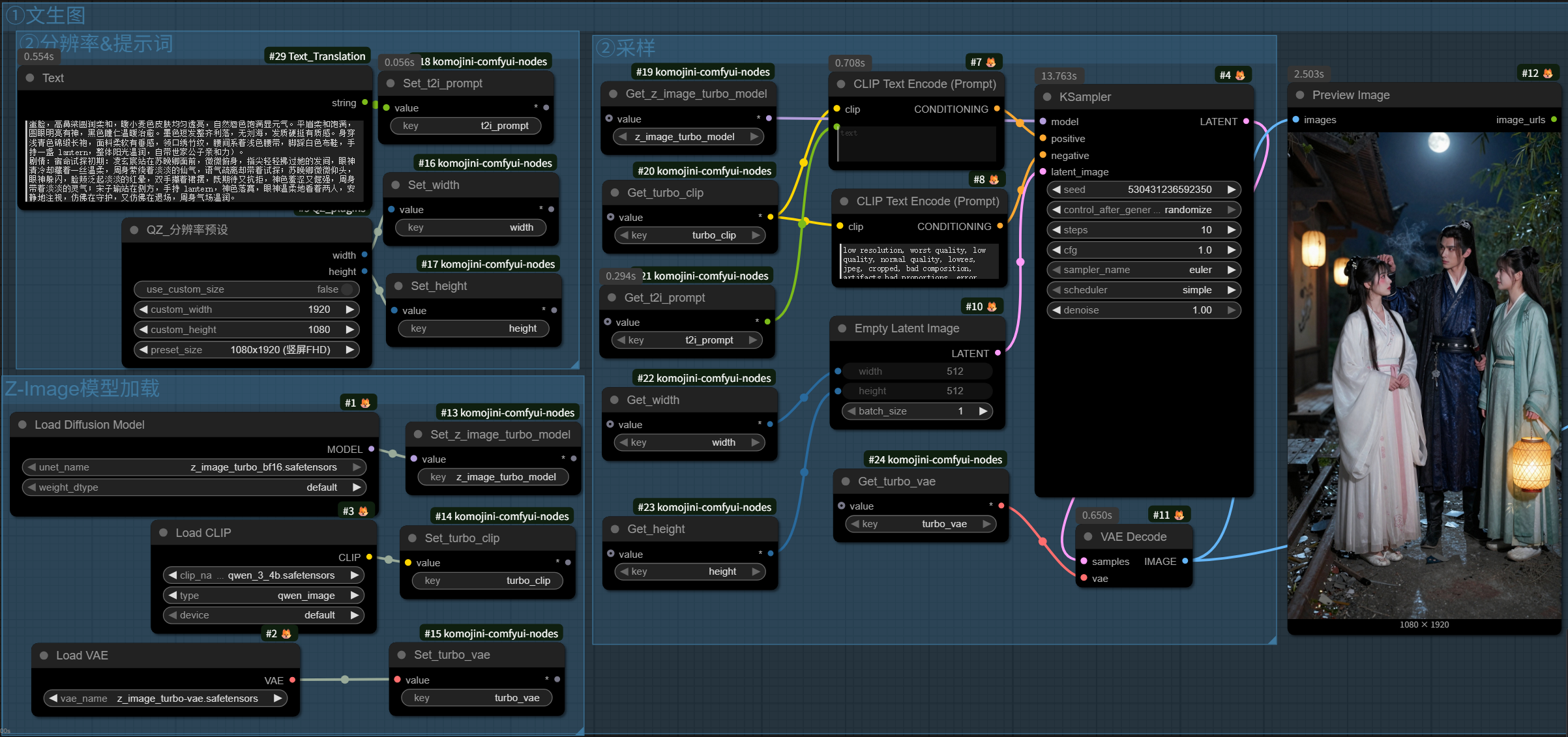Click the denoise value slider
The width and height of the screenshot is (1568, 737).
click(x=1144, y=310)
